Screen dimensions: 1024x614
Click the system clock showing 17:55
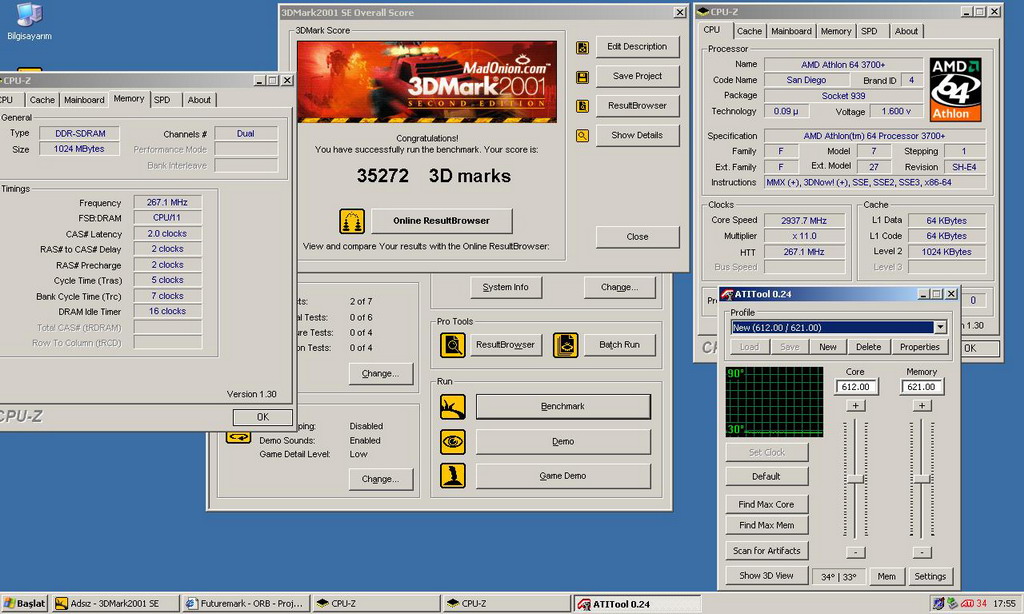[1004, 604]
